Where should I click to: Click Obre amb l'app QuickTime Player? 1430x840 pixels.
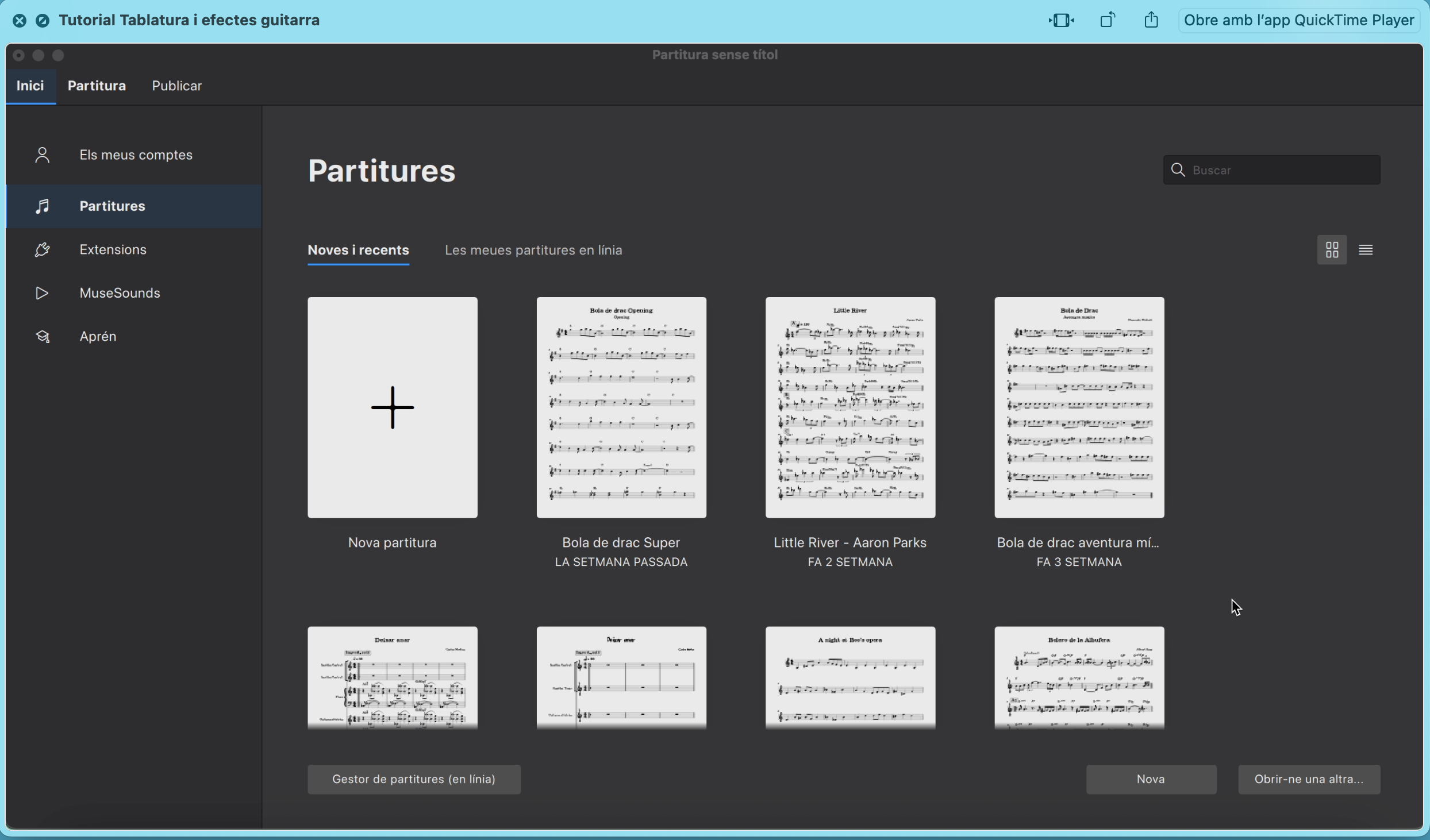point(1298,21)
